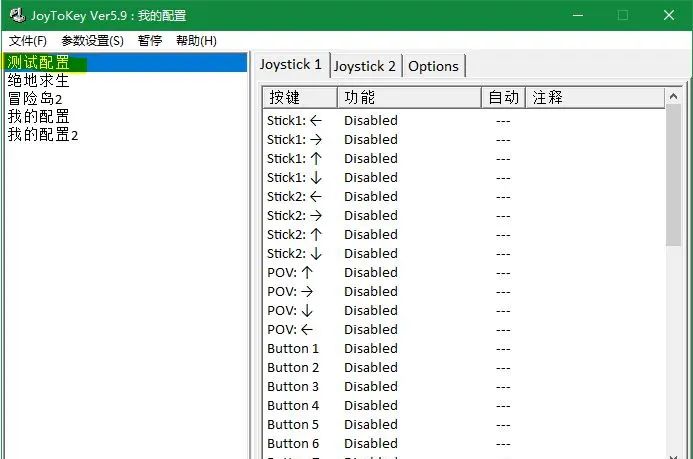The image size is (693, 459).
Task: Select the 绝地求生 profile
Action: coord(126,80)
